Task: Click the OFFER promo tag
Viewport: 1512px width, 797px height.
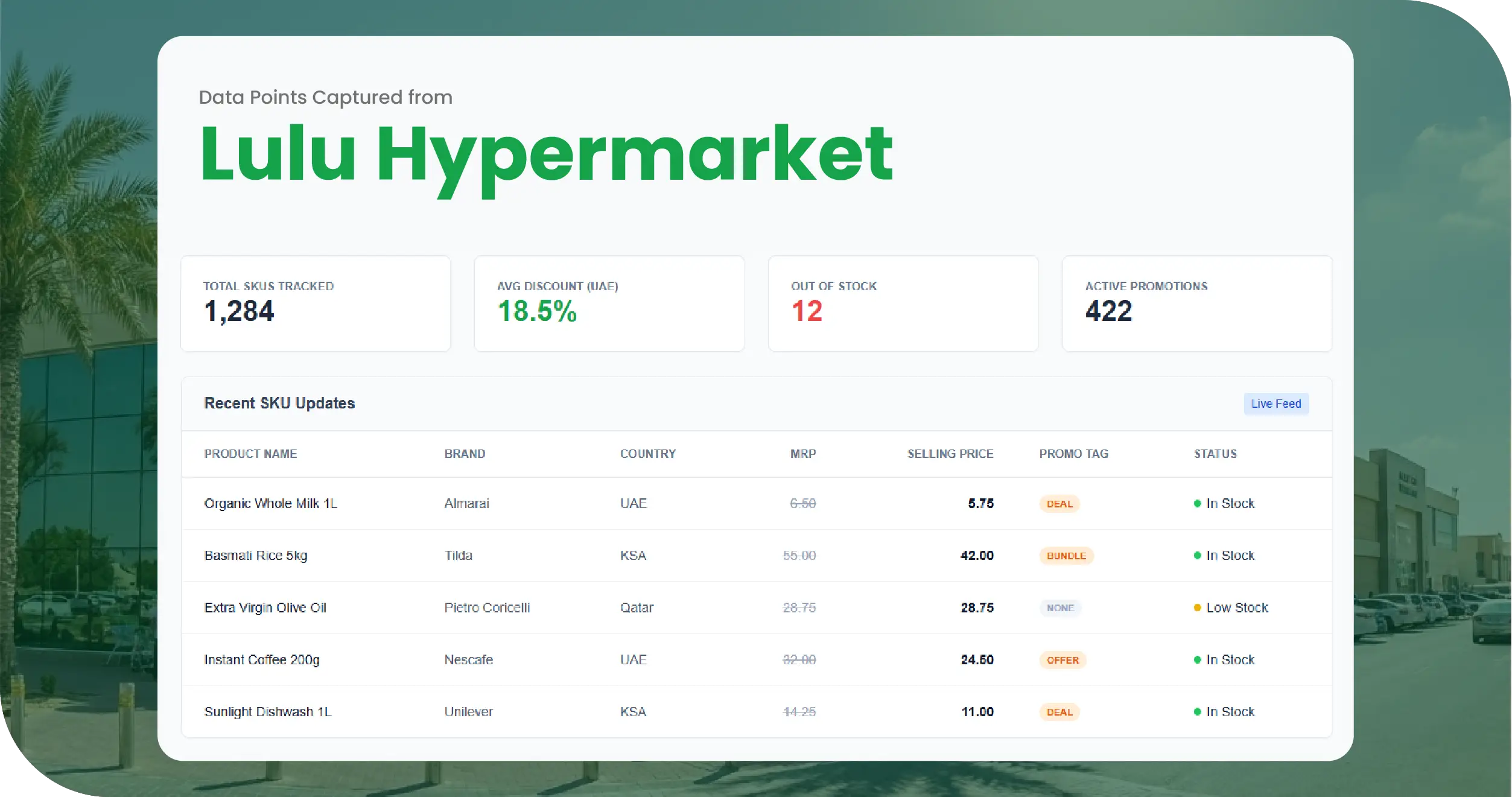Action: [x=1062, y=660]
